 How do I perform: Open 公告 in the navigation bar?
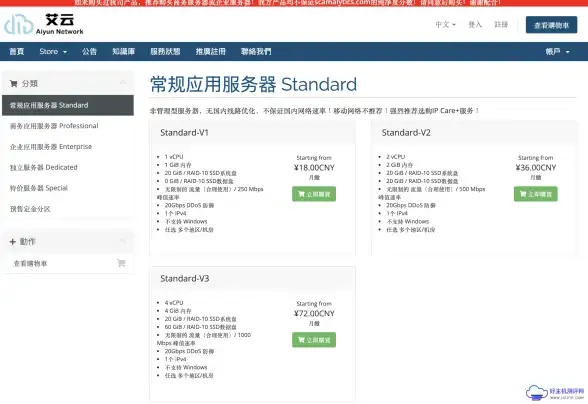(x=89, y=51)
